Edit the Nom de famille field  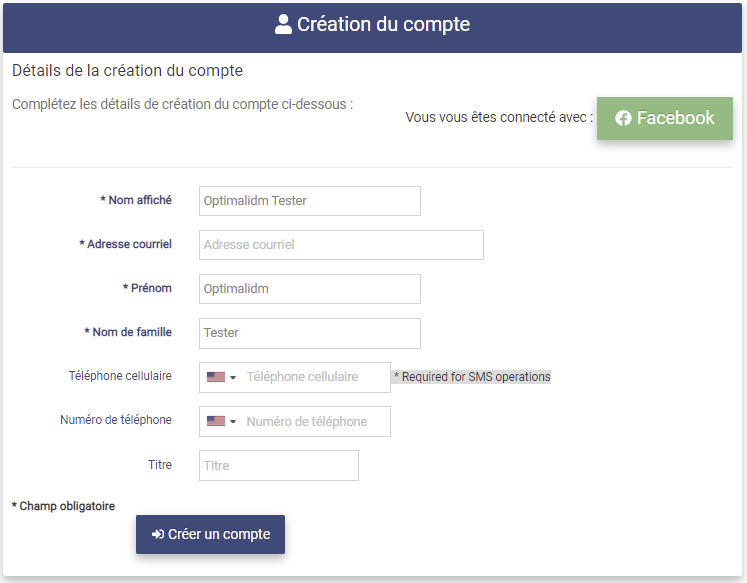[x=310, y=333]
